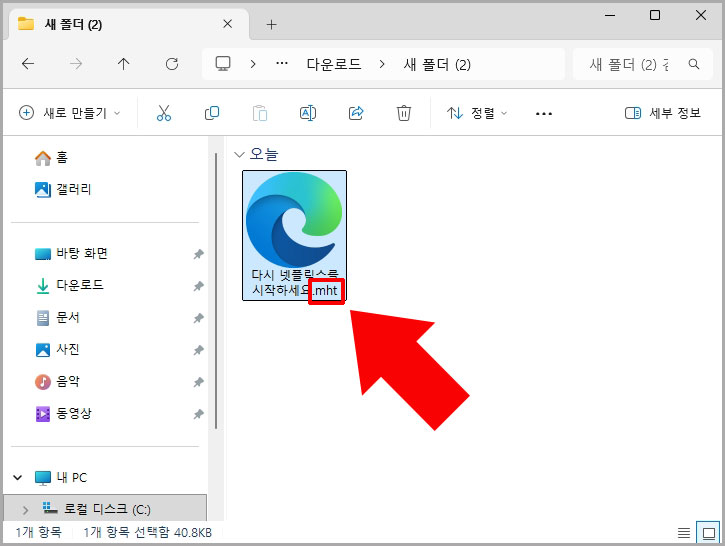Click the 1개 항목 status bar text
The width and height of the screenshot is (725, 546).
tap(38, 533)
